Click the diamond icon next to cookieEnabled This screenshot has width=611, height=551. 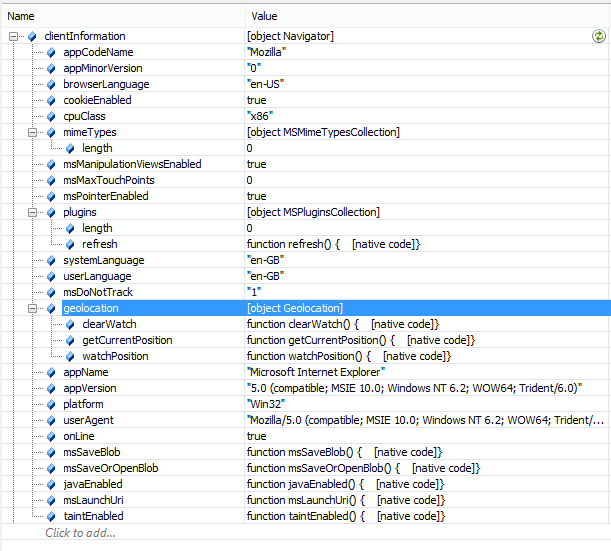[x=51, y=101]
